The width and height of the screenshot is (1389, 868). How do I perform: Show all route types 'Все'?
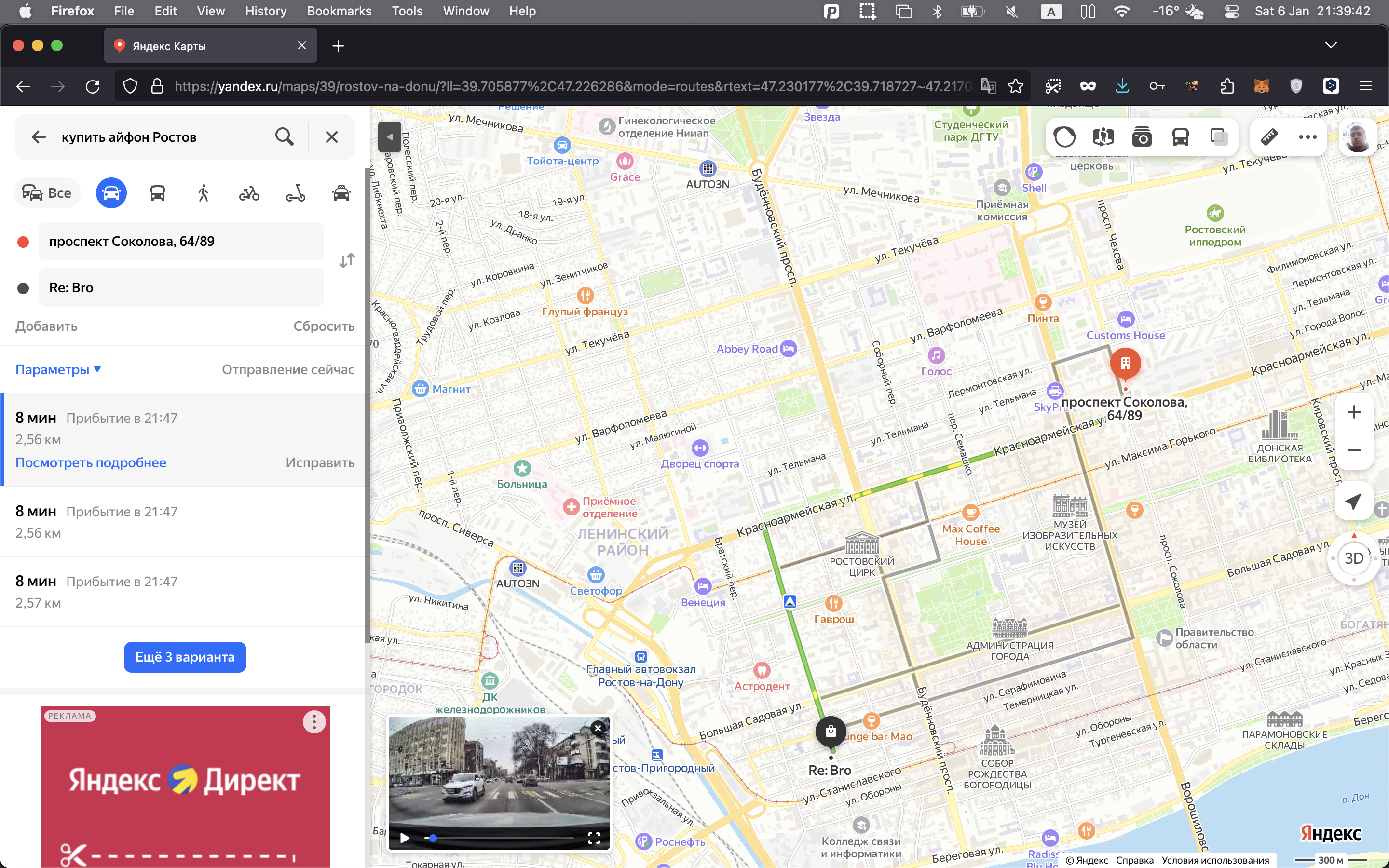coord(47,193)
